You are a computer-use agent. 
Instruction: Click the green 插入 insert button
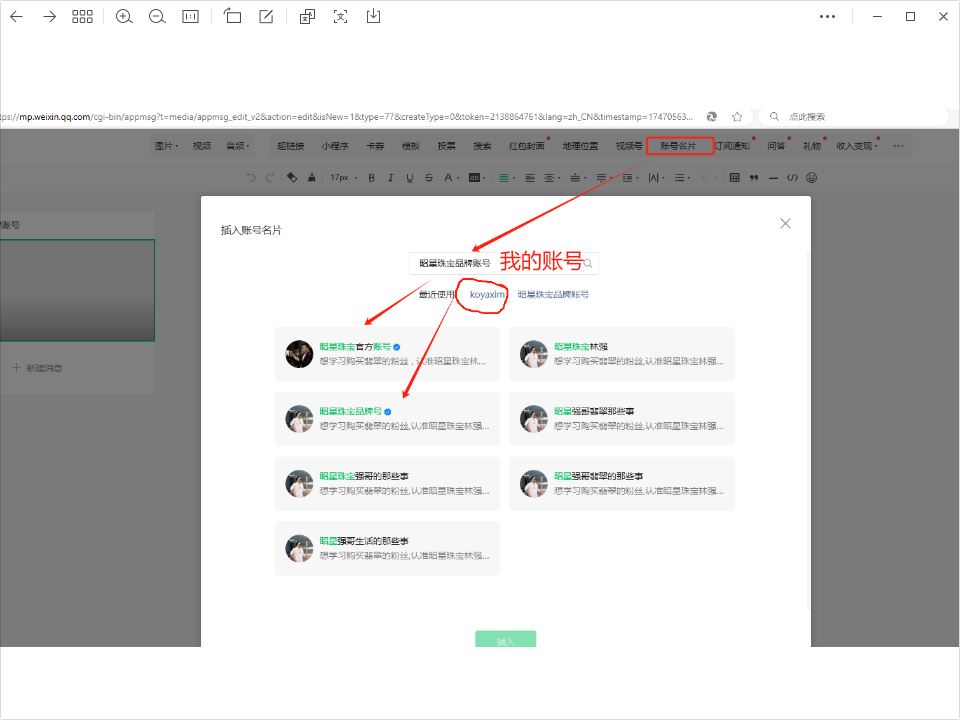click(506, 639)
